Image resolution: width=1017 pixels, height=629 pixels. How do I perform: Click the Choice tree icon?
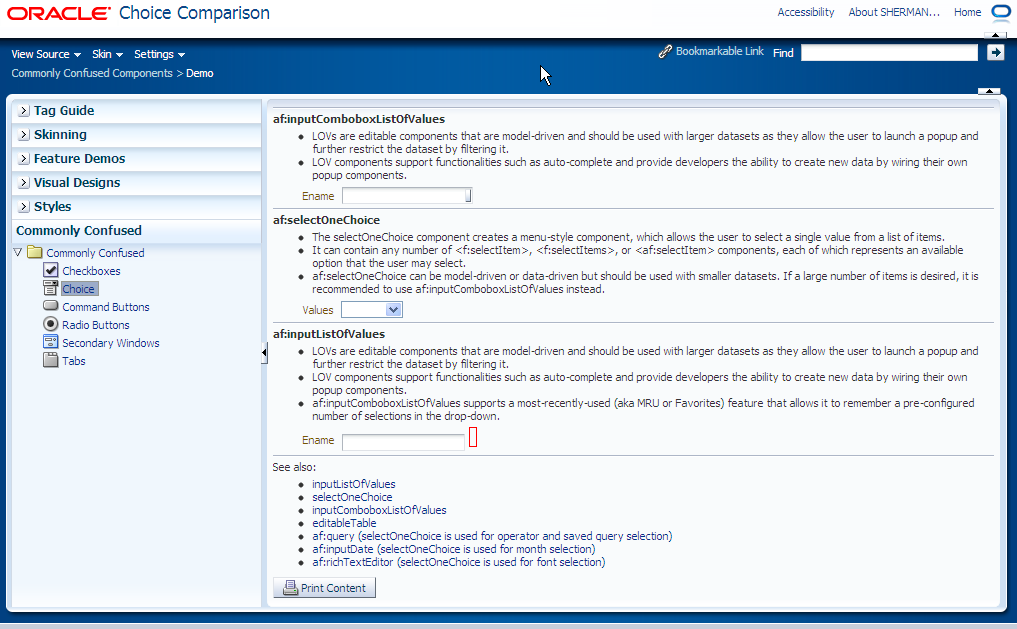pyautogui.click(x=51, y=288)
